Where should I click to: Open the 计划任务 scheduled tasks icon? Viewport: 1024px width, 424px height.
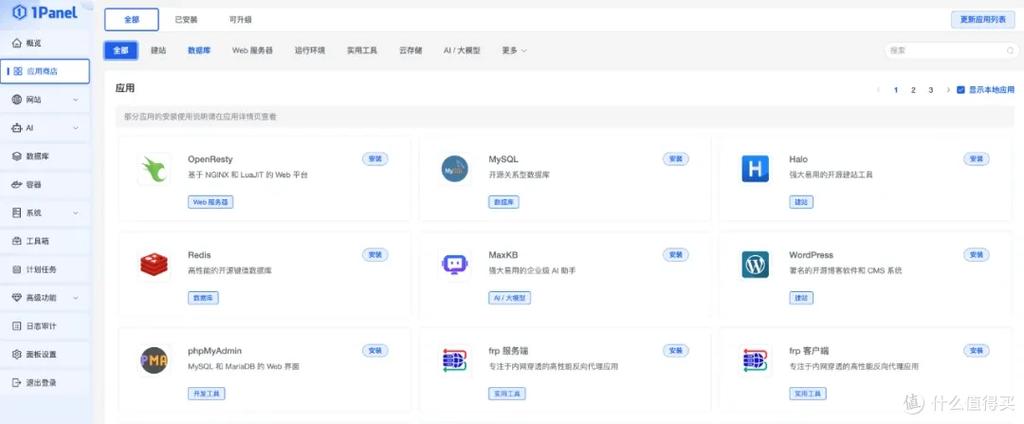click(17, 269)
